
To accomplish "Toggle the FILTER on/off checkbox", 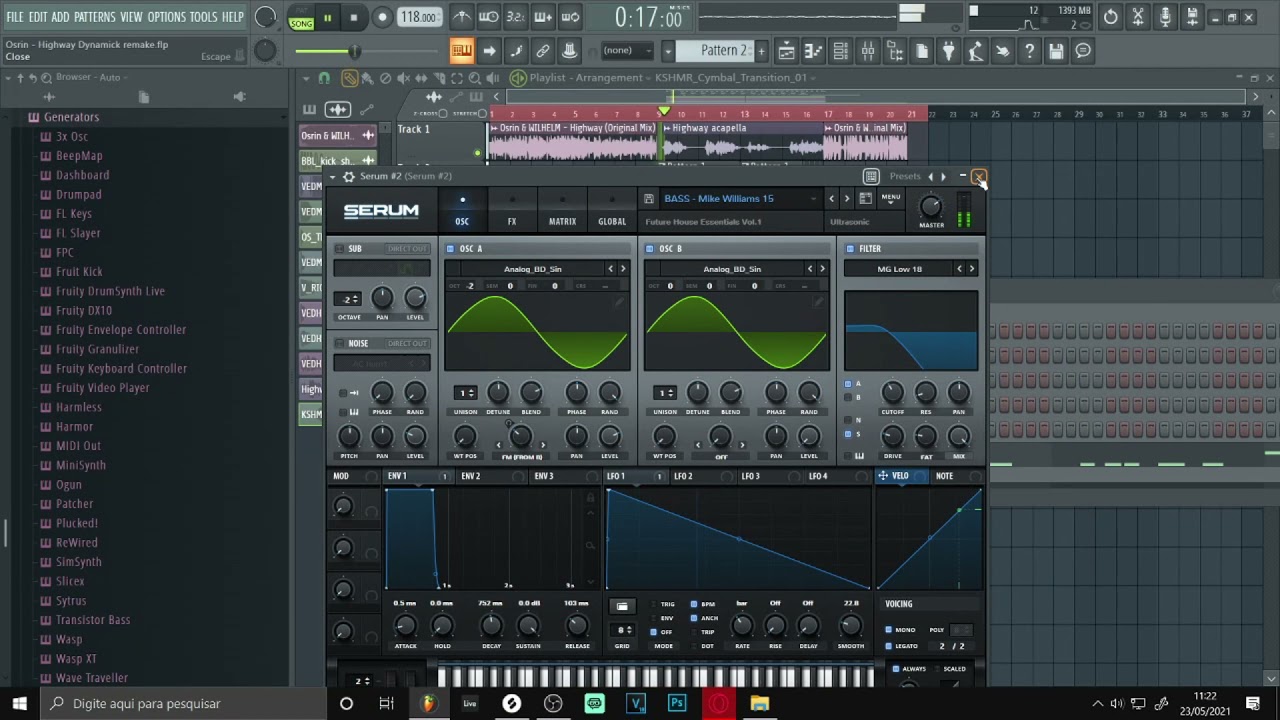I will [x=850, y=248].
